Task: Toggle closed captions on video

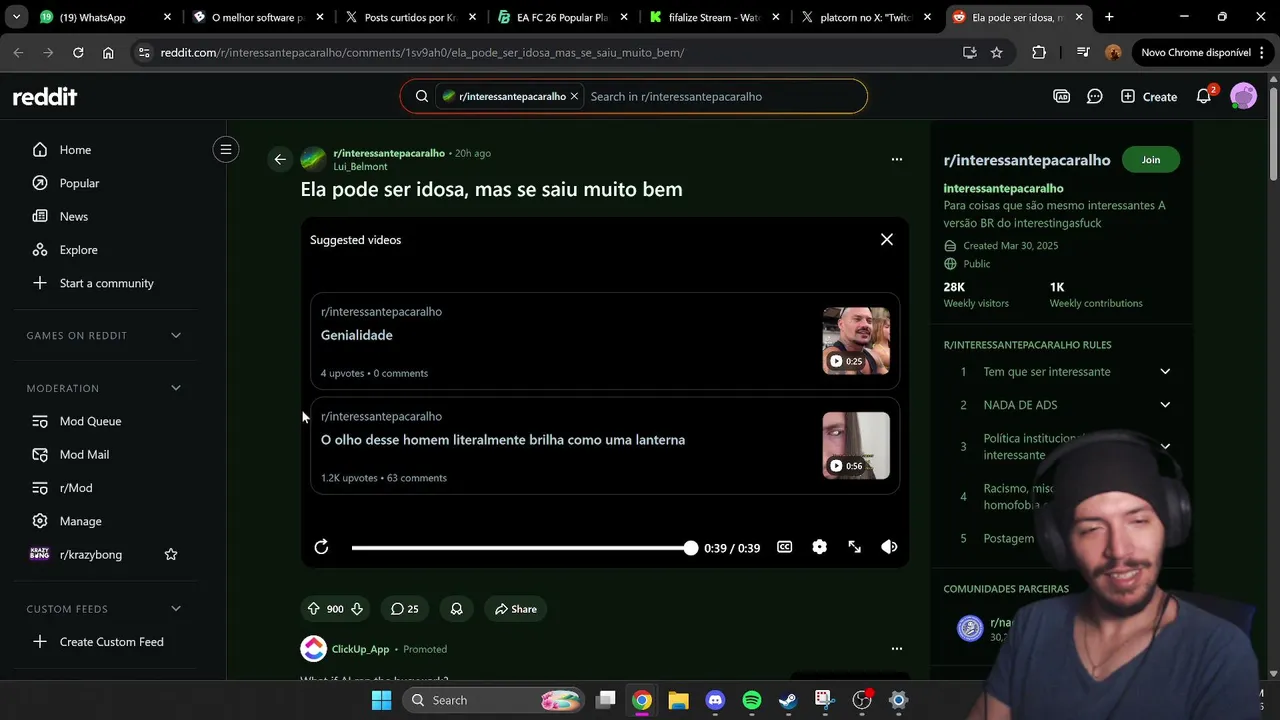Action: click(x=785, y=547)
